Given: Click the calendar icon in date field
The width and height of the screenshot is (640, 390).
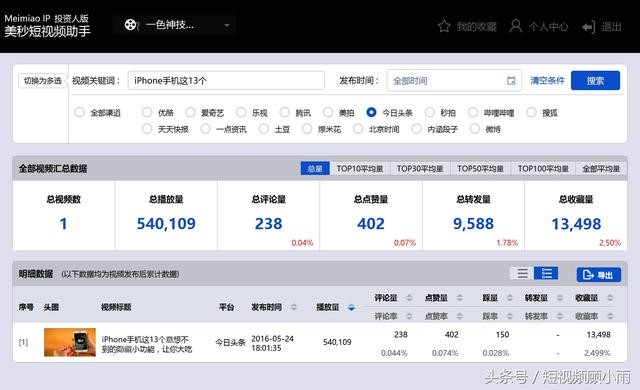Looking at the screenshot, I should pos(511,81).
